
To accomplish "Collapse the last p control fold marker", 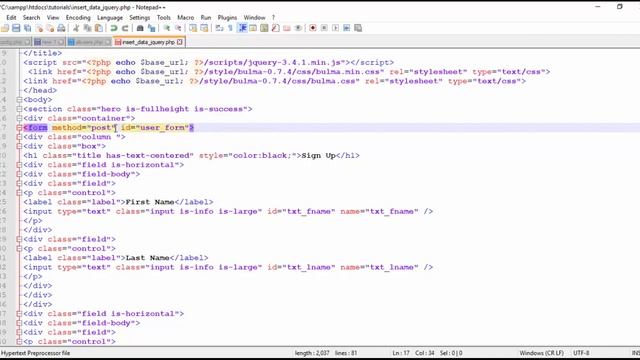I will (19, 342).
